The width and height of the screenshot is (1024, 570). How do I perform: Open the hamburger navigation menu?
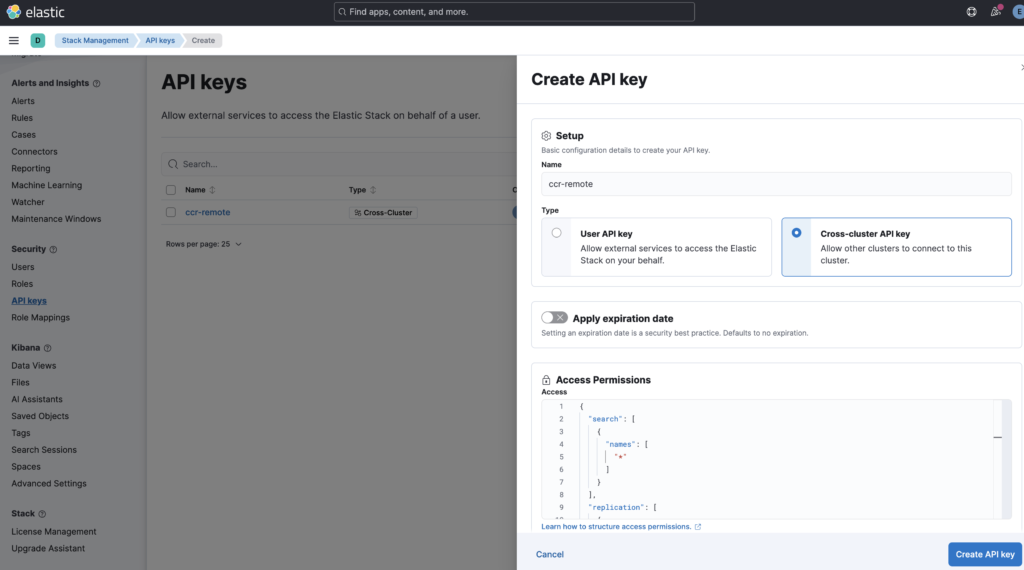pos(14,41)
